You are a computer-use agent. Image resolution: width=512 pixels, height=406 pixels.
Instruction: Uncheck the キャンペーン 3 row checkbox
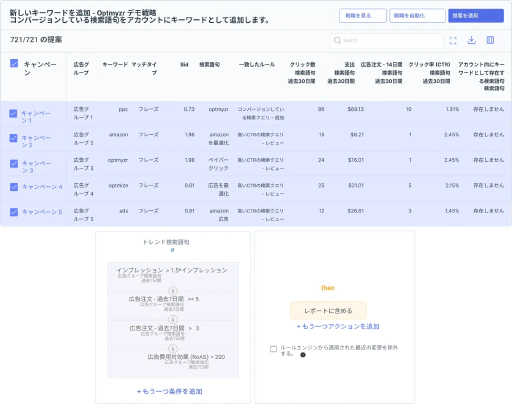14,164
